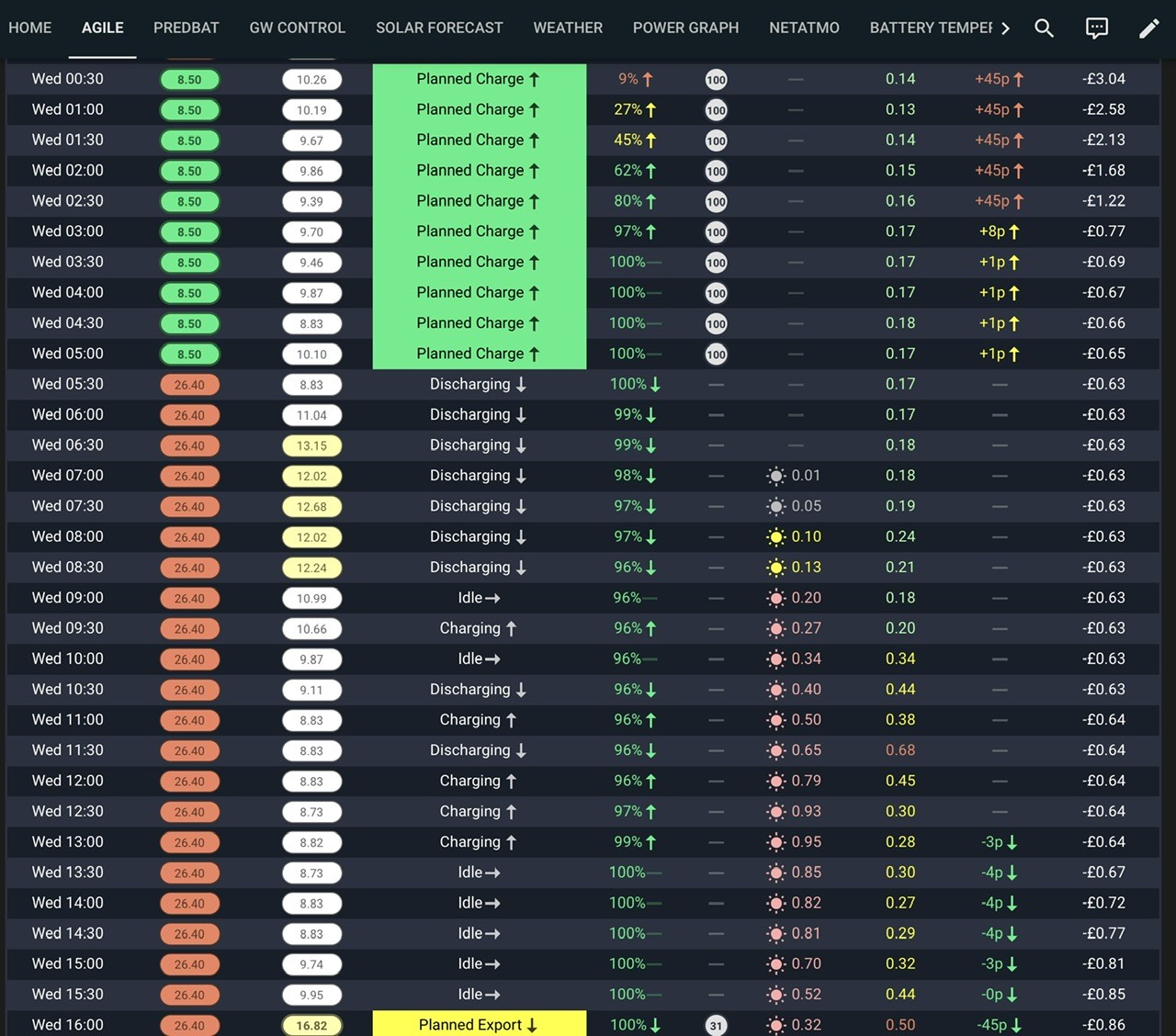This screenshot has height=1036, width=1176.
Task: Switch to the PREDBAT tab
Action: click(x=187, y=28)
